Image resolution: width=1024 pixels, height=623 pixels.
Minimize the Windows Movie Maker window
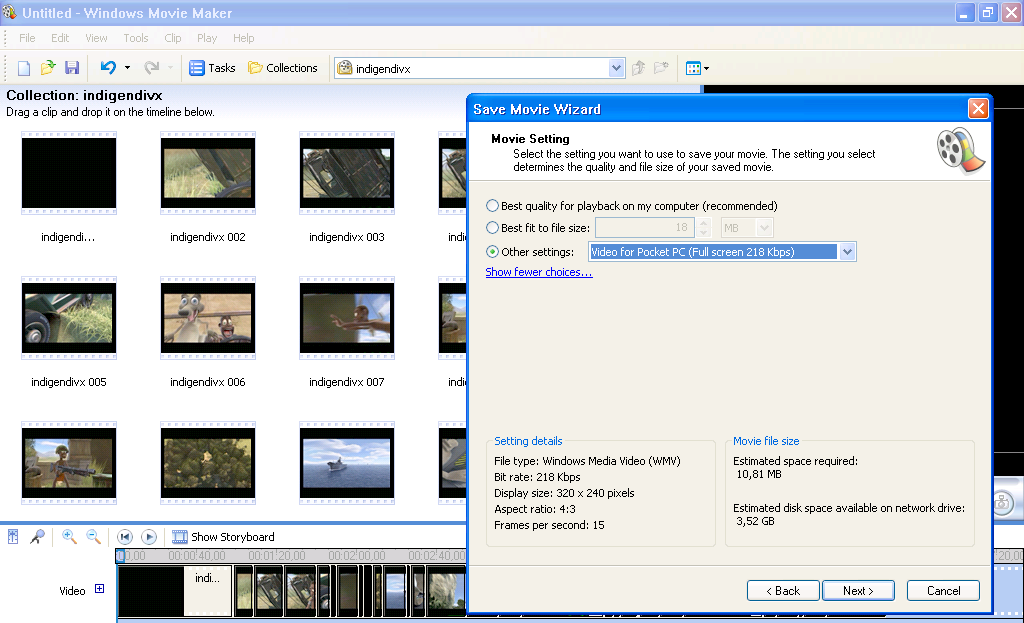pyautogui.click(x=964, y=13)
